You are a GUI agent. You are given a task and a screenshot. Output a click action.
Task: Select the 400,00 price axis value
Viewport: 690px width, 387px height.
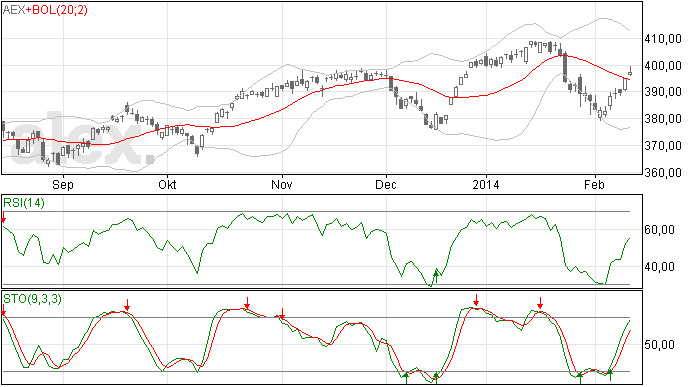click(663, 66)
